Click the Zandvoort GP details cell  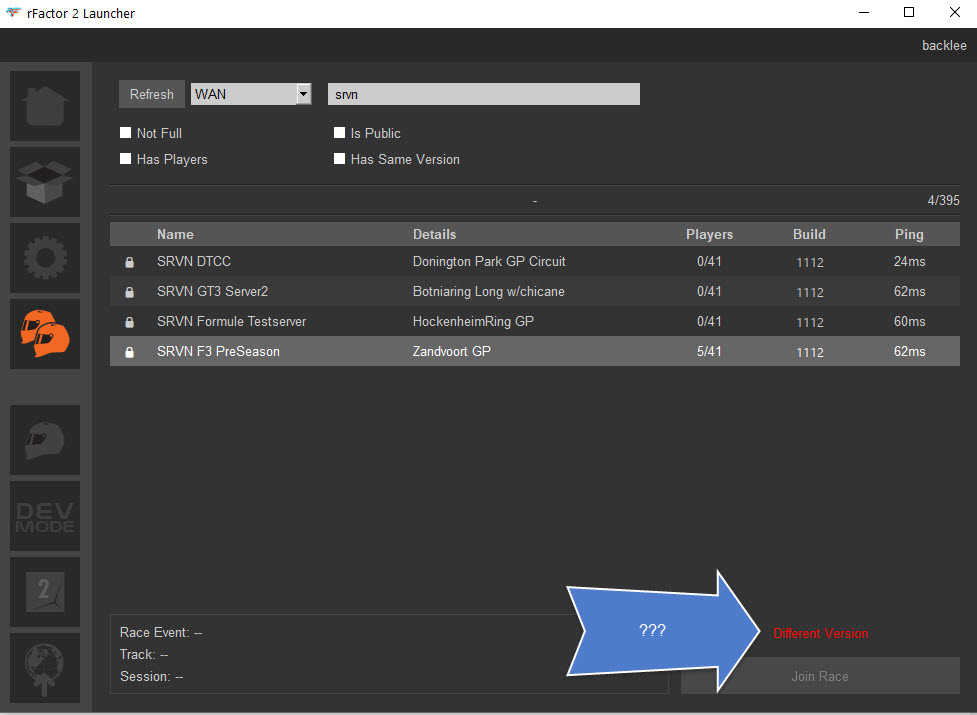point(452,351)
